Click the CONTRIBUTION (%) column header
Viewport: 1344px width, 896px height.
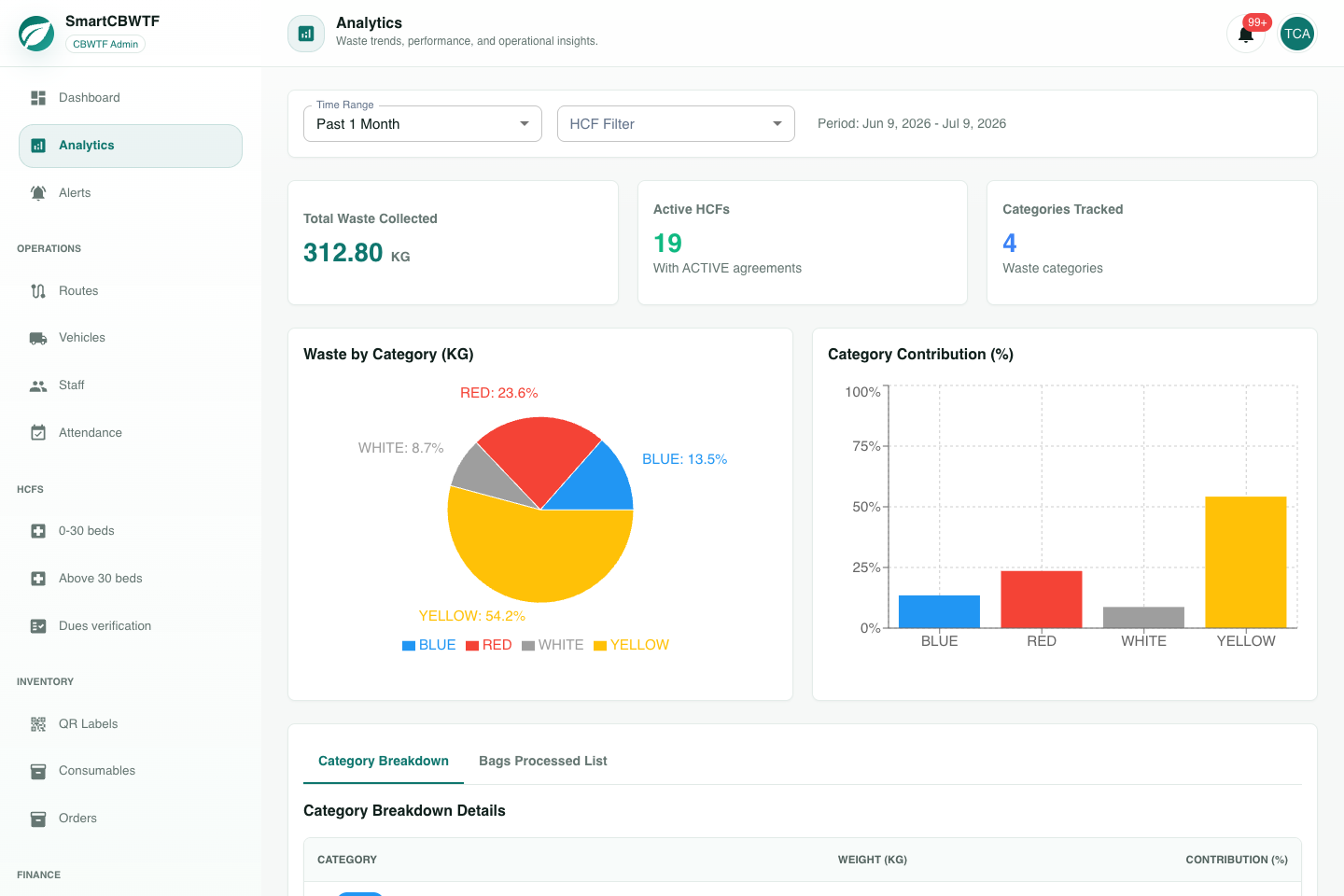[1237, 860]
